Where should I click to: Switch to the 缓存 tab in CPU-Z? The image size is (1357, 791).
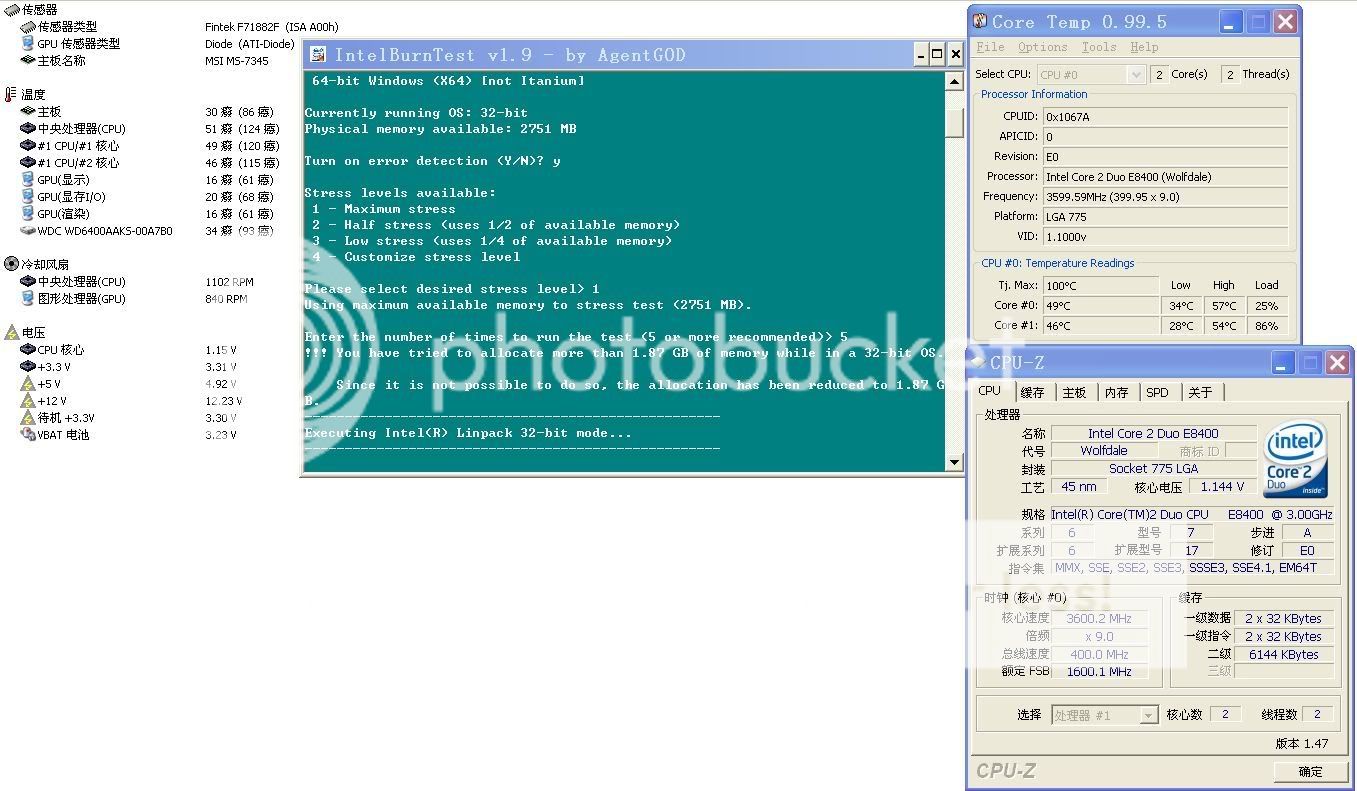tap(1033, 393)
